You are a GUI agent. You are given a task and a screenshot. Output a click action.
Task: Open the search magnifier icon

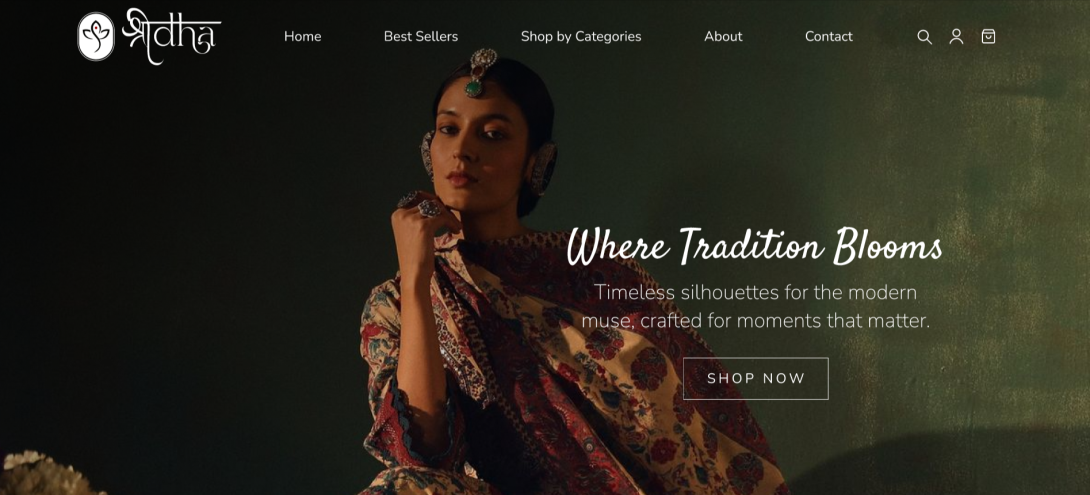point(924,37)
